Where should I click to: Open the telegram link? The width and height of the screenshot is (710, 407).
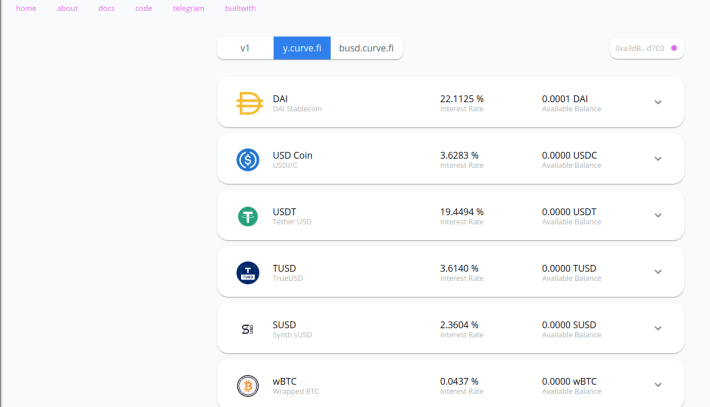point(188,8)
